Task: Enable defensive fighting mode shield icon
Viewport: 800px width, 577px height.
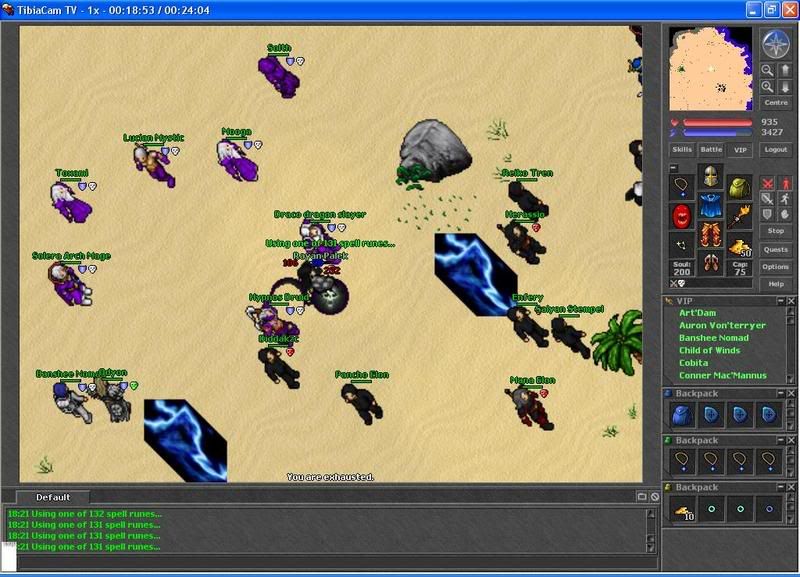Action: 767,214
